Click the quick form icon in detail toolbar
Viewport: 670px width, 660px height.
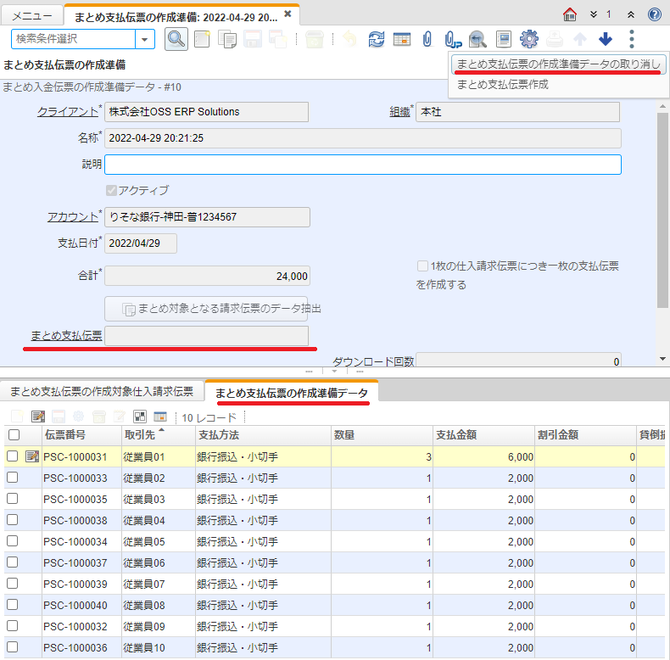click(x=140, y=416)
